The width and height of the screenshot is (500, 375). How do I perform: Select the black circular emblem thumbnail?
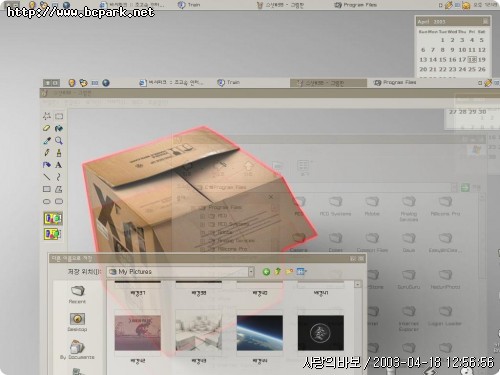[x=321, y=333]
